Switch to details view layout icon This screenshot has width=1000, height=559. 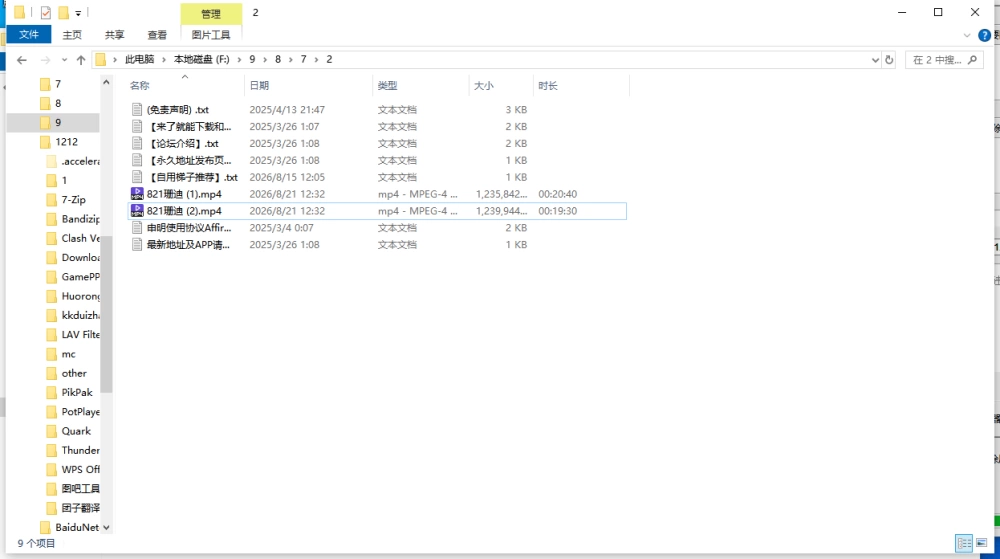point(964,544)
